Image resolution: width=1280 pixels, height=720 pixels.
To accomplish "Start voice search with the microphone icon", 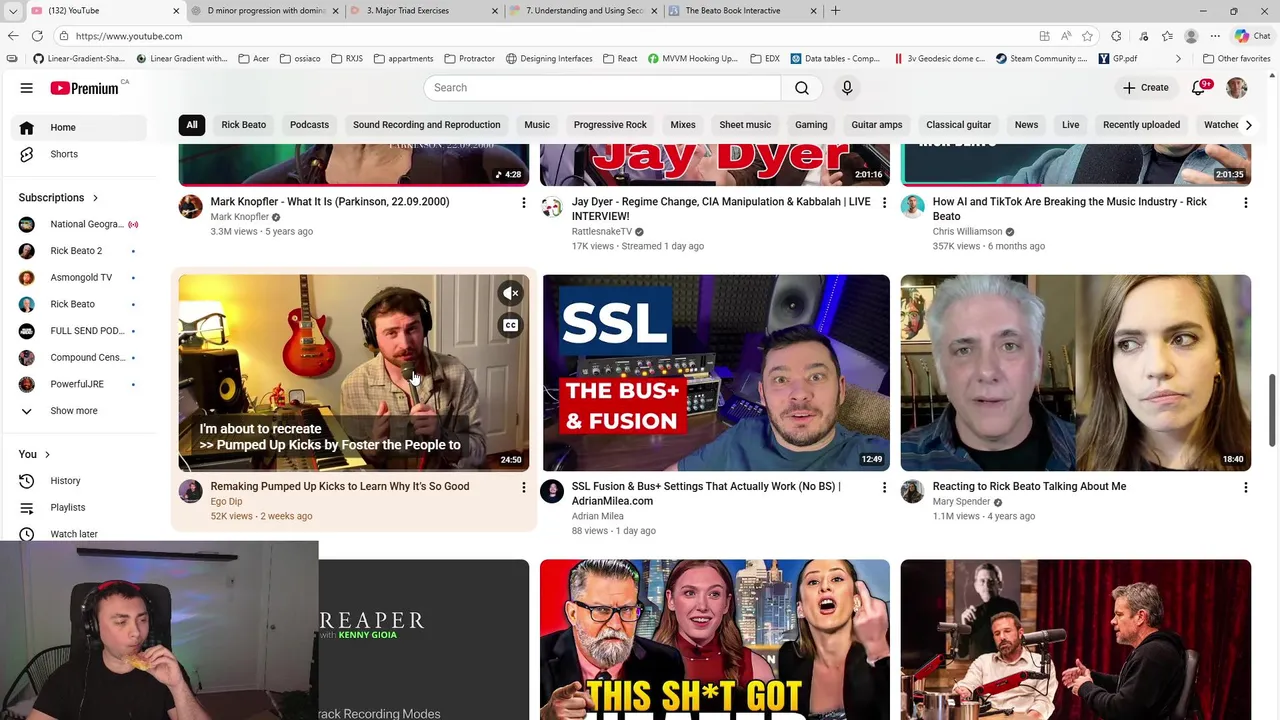I will point(847,88).
